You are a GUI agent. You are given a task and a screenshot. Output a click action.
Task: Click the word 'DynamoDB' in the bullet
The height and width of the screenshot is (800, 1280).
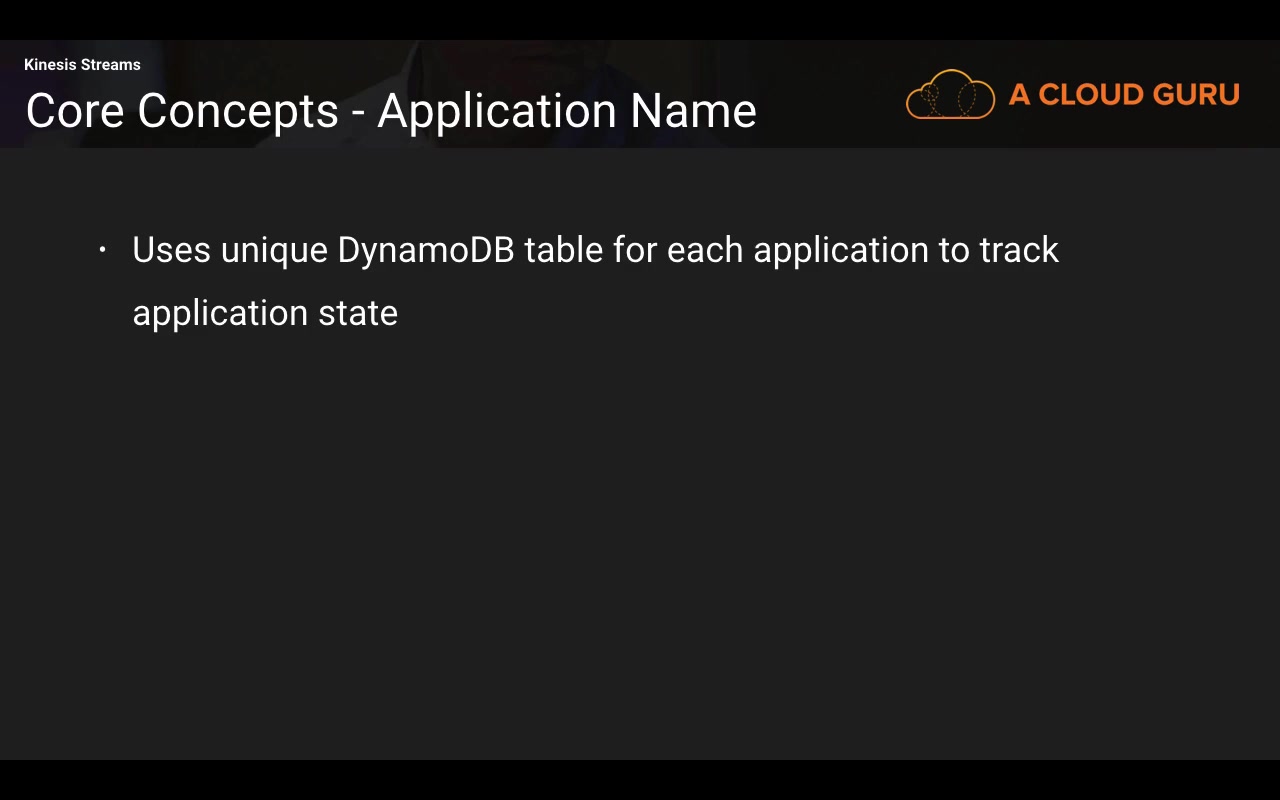pos(426,250)
